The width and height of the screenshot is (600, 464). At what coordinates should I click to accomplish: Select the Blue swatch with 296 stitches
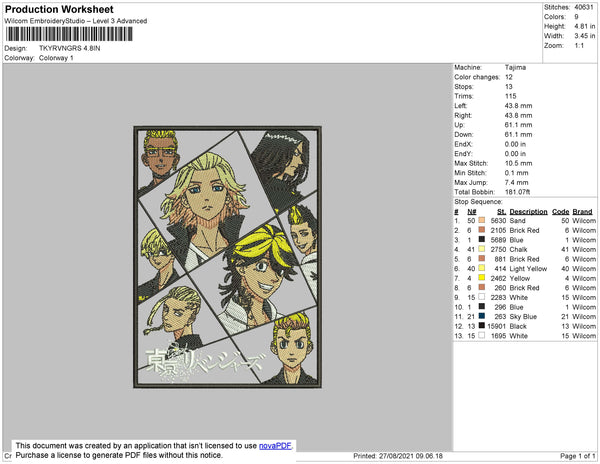pyautogui.click(x=481, y=306)
